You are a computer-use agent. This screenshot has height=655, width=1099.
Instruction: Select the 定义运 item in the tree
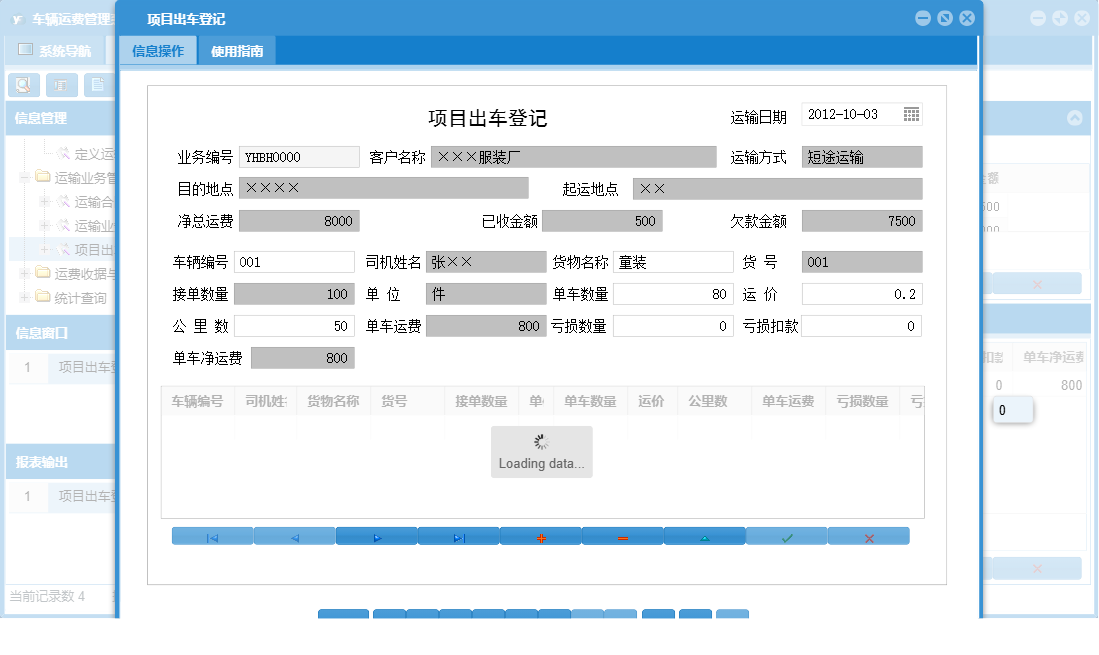(90, 152)
